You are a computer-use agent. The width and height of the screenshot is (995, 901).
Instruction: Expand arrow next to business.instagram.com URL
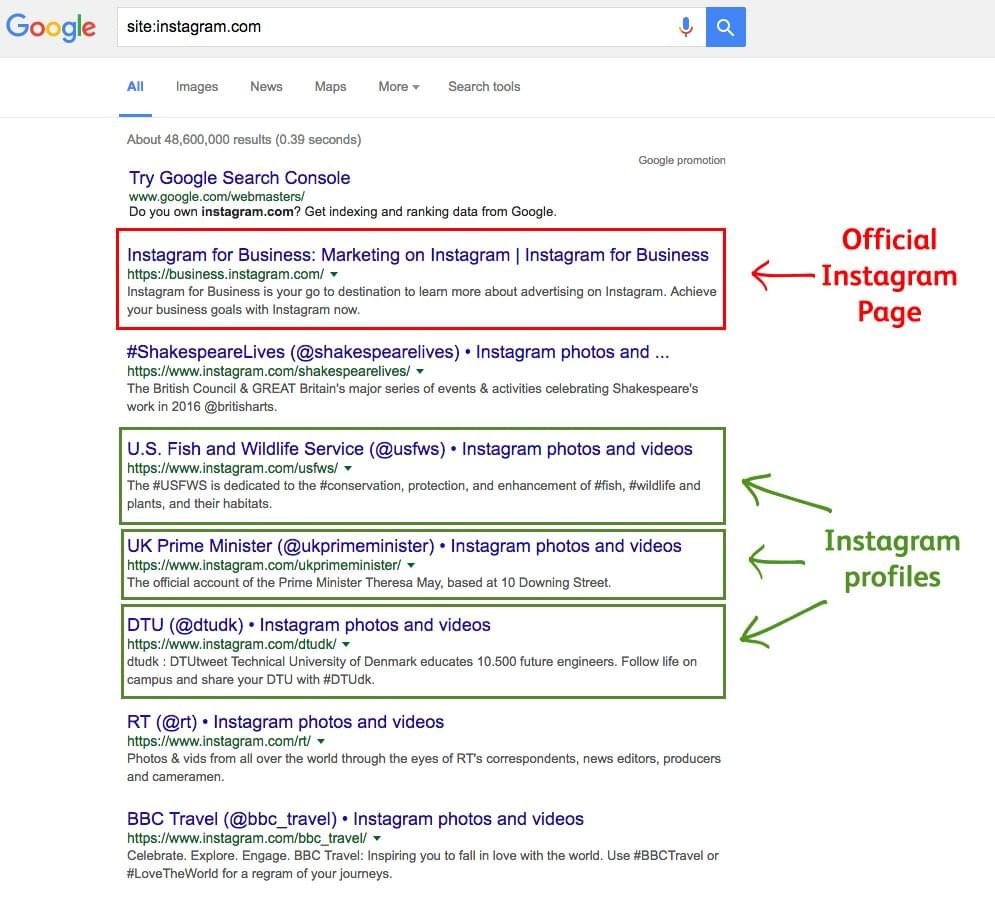click(x=334, y=274)
